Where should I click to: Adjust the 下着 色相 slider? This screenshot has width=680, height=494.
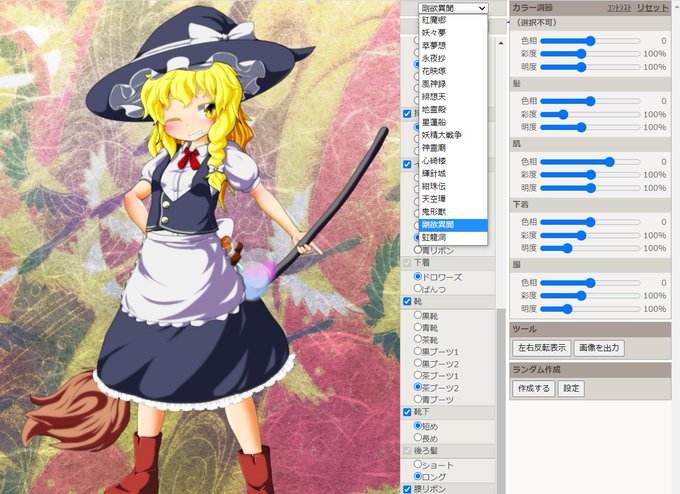point(590,222)
